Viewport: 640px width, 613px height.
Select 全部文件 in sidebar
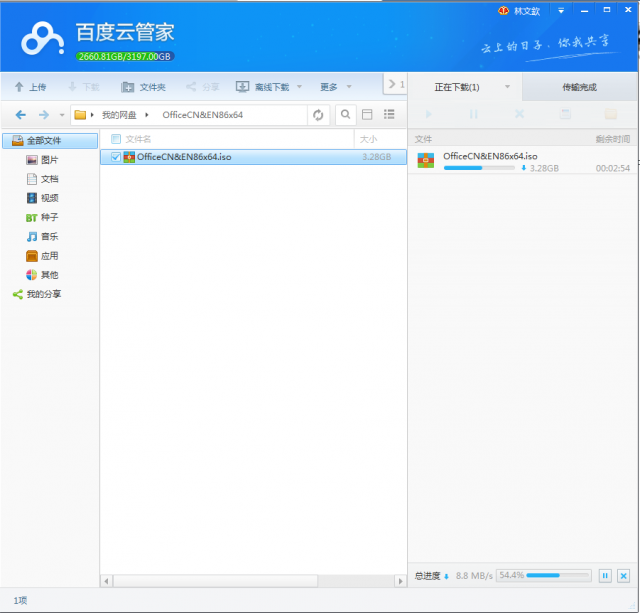coord(50,141)
